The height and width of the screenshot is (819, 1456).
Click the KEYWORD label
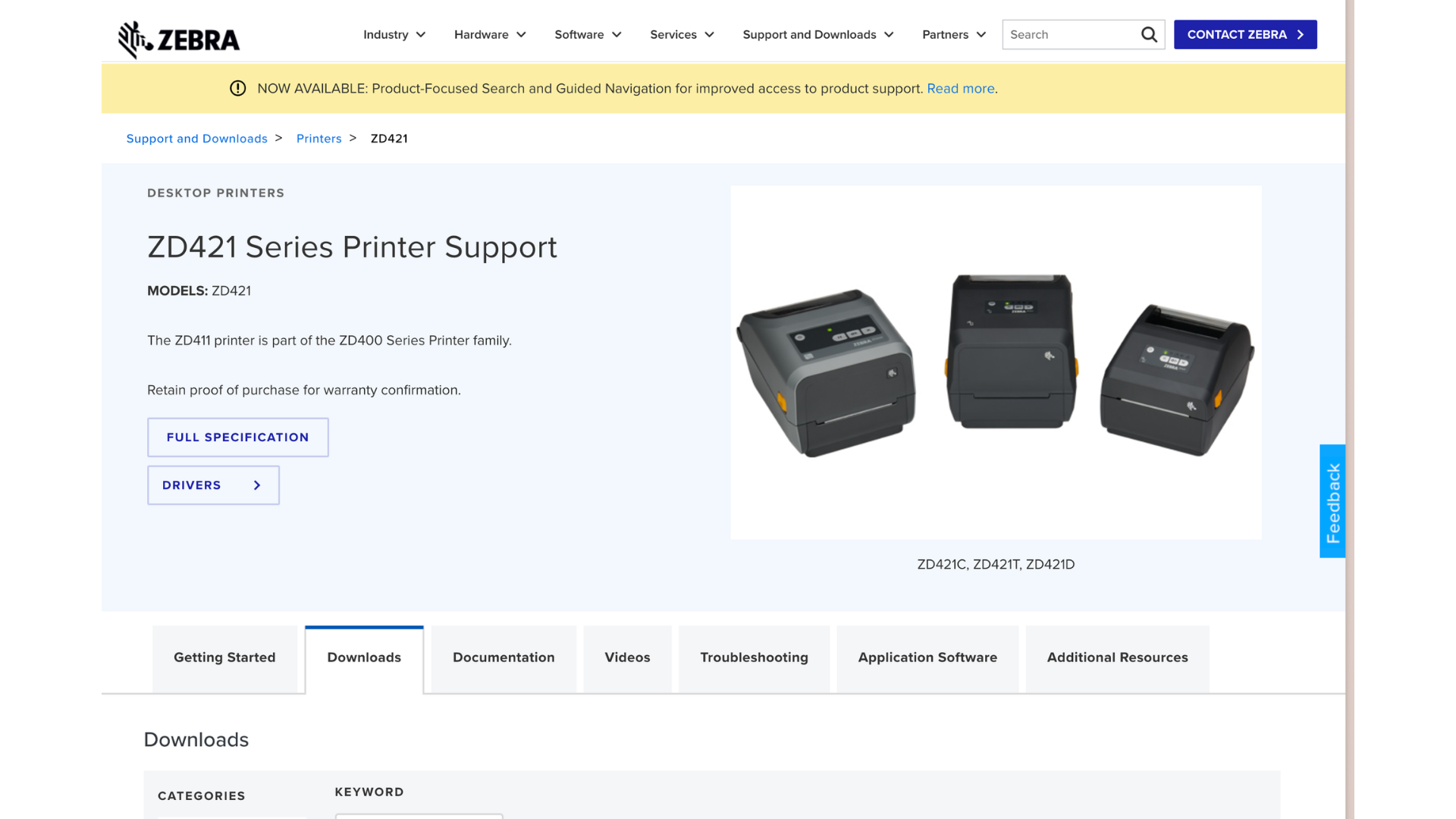pos(369,792)
